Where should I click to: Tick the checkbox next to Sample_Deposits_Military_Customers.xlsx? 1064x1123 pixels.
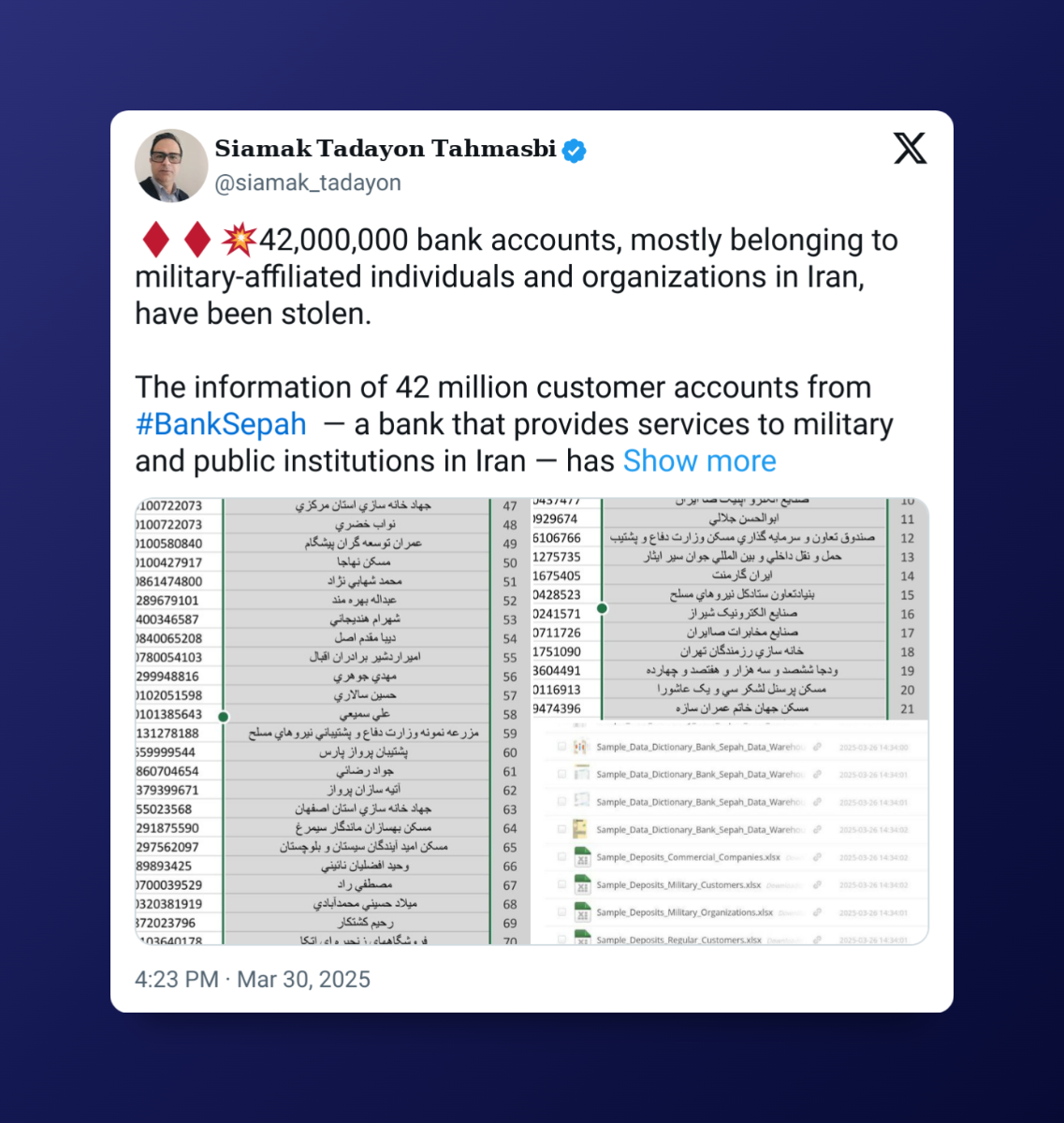tap(561, 885)
